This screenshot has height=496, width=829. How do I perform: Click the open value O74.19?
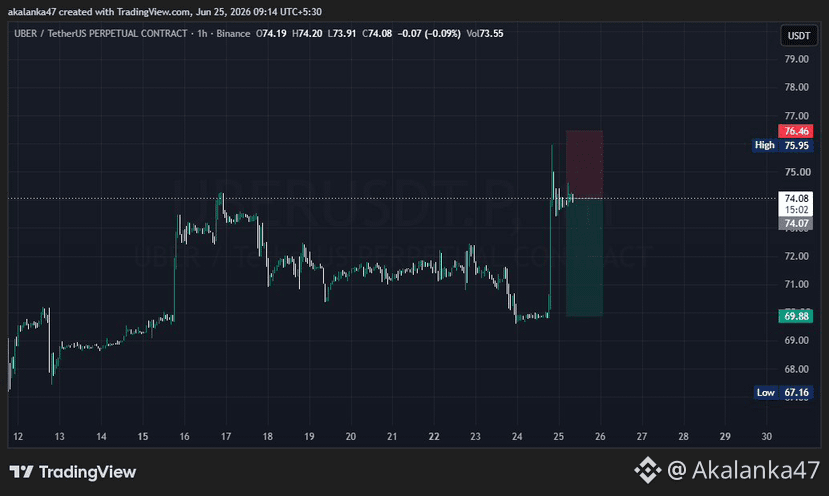[x=271, y=33]
